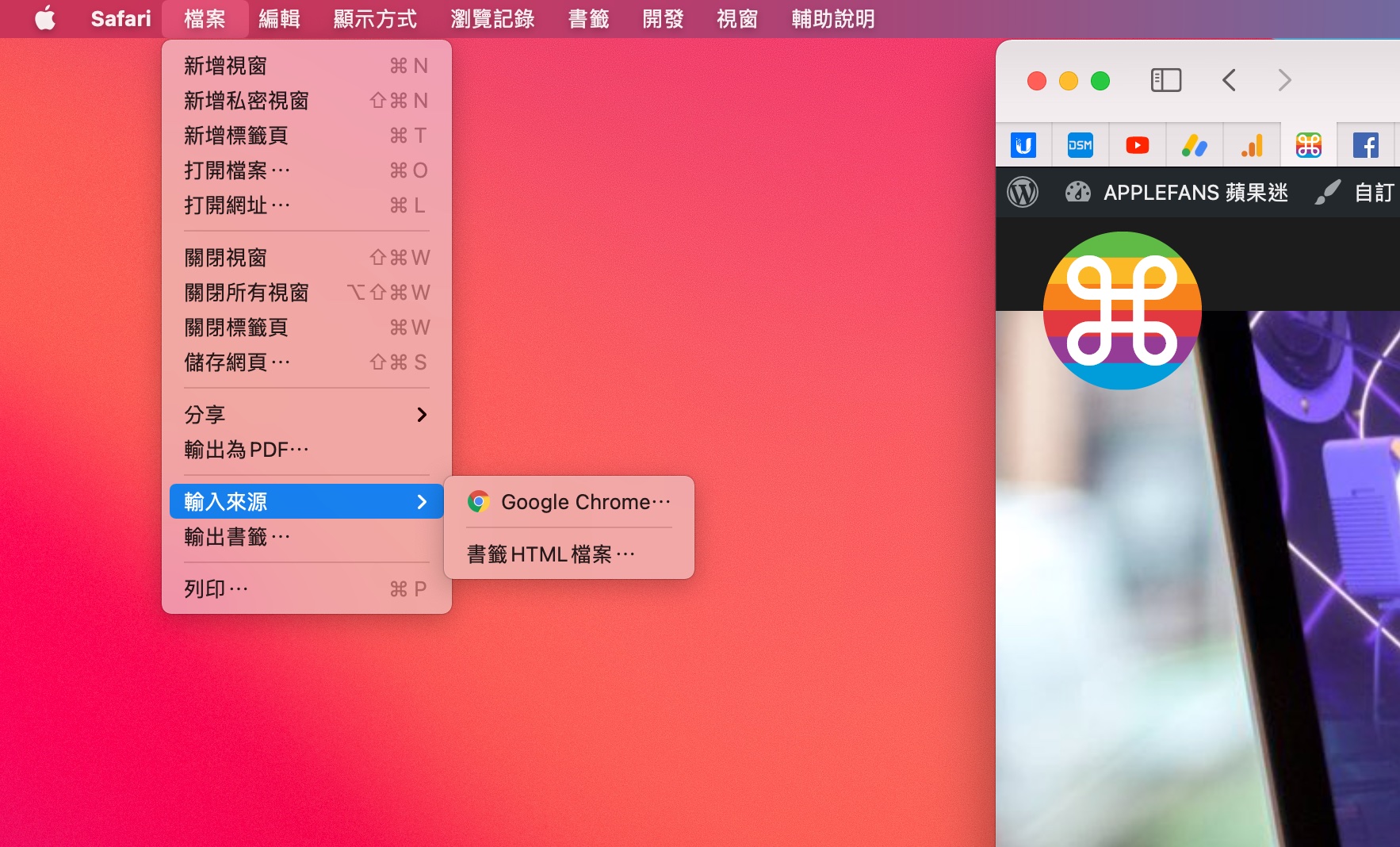The image size is (1400, 847).
Task: Open the WordPress logo admin menu
Action: click(1023, 192)
